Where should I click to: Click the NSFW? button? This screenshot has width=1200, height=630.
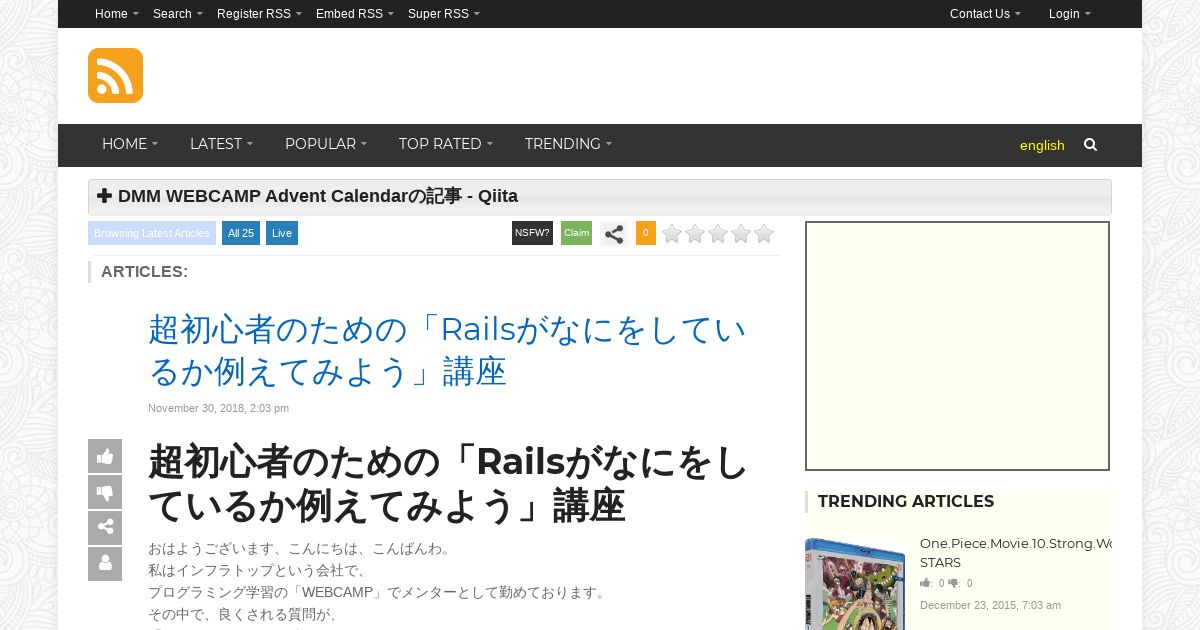532,233
